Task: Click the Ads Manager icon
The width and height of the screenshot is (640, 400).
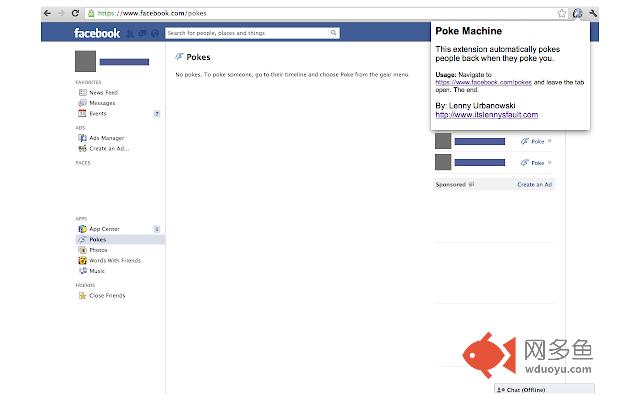Action: (82, 138)
